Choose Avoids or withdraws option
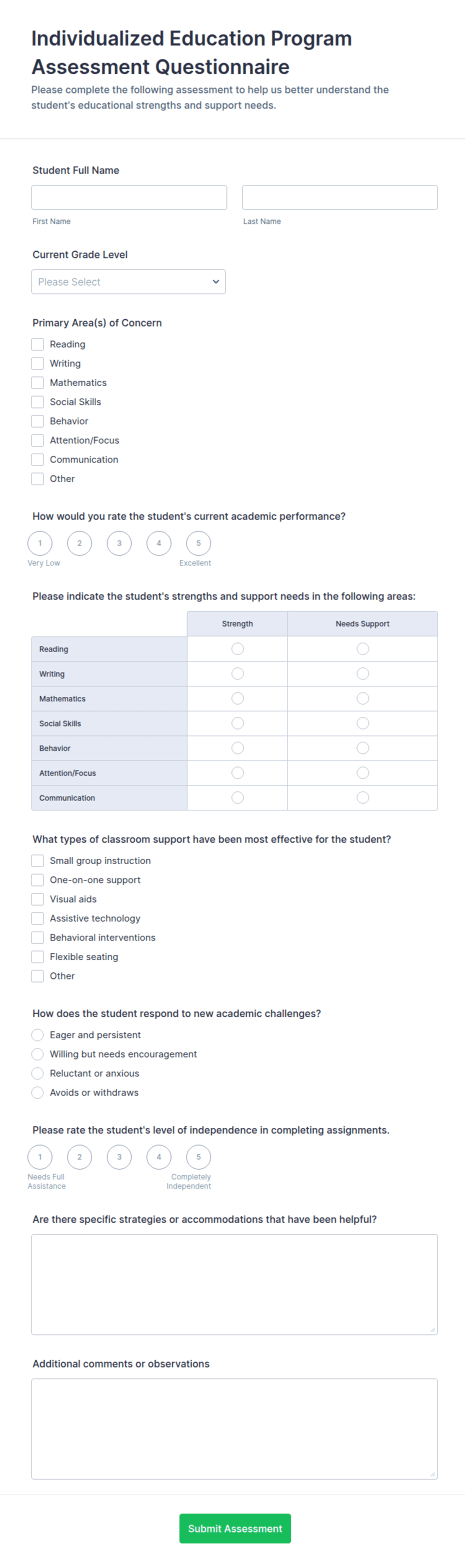This screenshot has height=1568, width=465. pyautogui.click(x=37, y=1092)
